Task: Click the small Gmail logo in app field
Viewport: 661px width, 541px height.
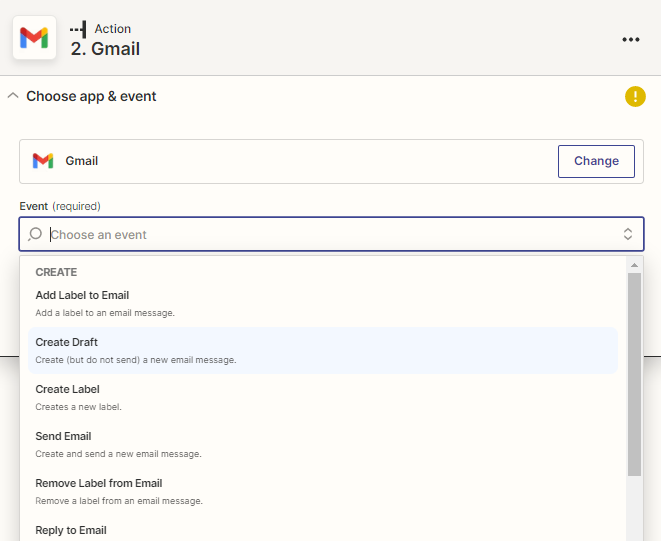Action: coord(43,161)
